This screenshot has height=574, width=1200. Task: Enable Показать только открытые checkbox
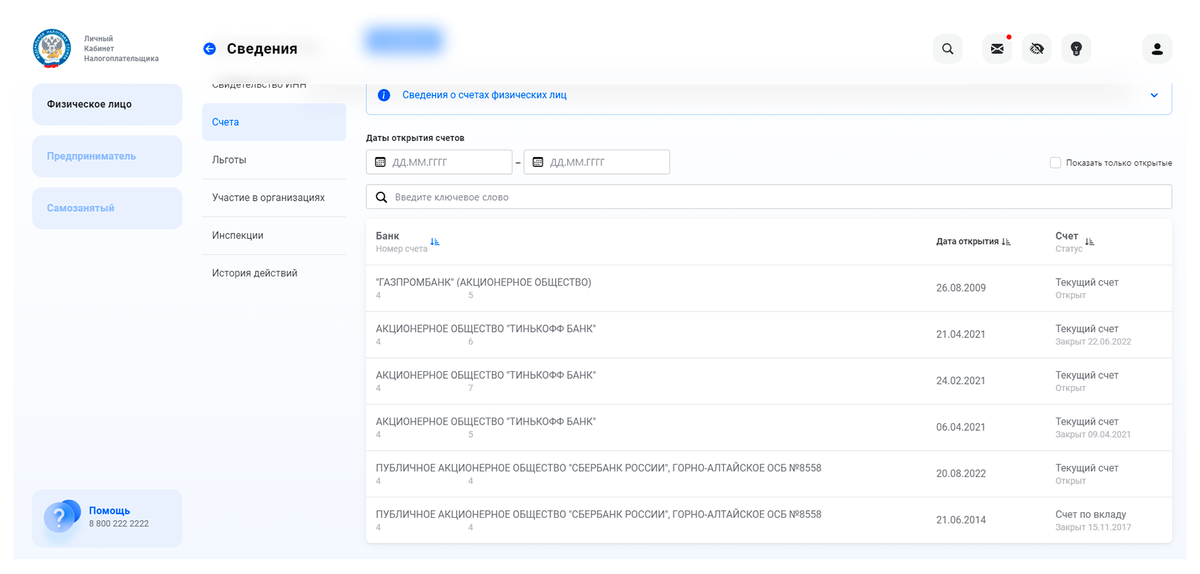[x=1055, y=163]
